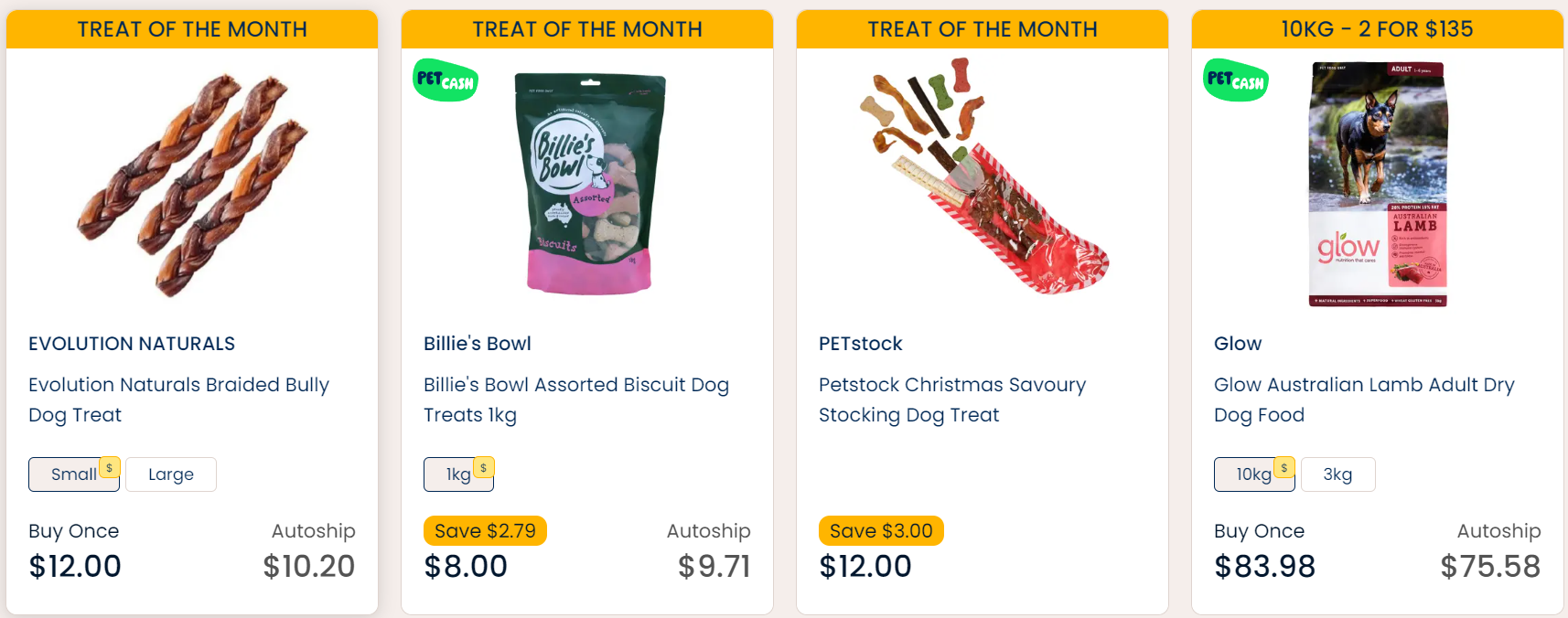Open Braided Bully treat product image
The image size is (1568, 618).
pos(192,183)
